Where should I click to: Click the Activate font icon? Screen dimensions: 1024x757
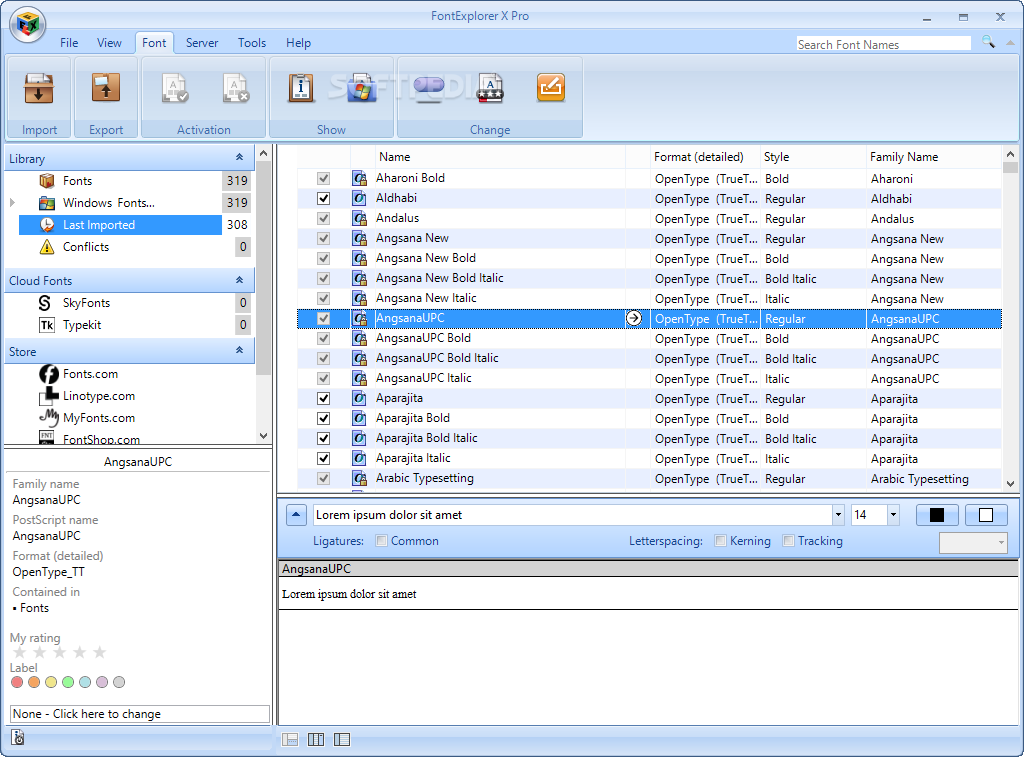click(174, 89)
